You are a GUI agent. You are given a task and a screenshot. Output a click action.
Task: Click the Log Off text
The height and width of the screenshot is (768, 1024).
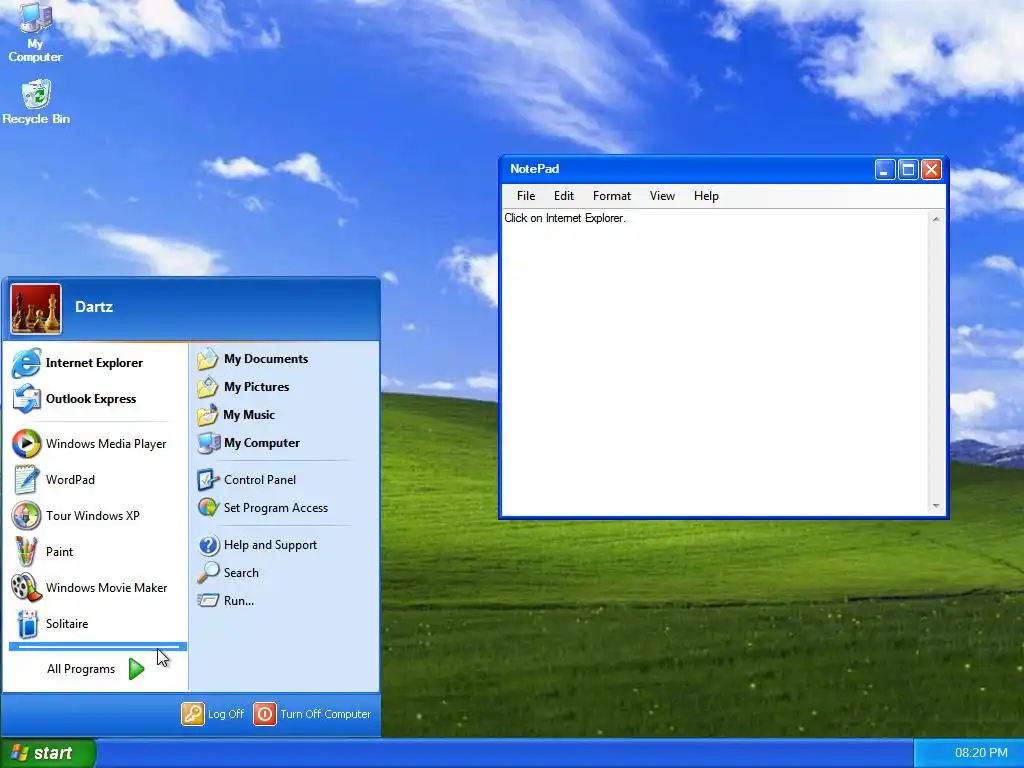[x=226, y=714]
